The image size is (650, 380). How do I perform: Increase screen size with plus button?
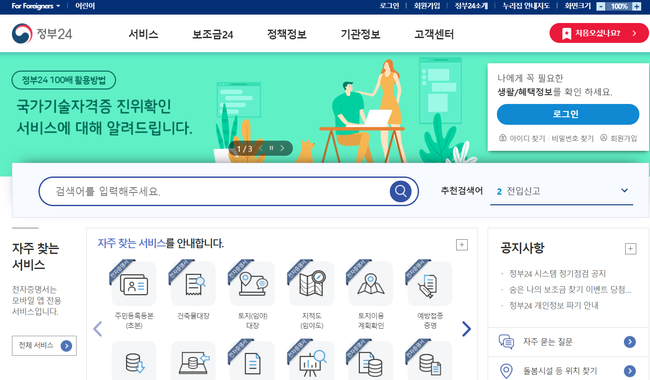click(636, 6)
